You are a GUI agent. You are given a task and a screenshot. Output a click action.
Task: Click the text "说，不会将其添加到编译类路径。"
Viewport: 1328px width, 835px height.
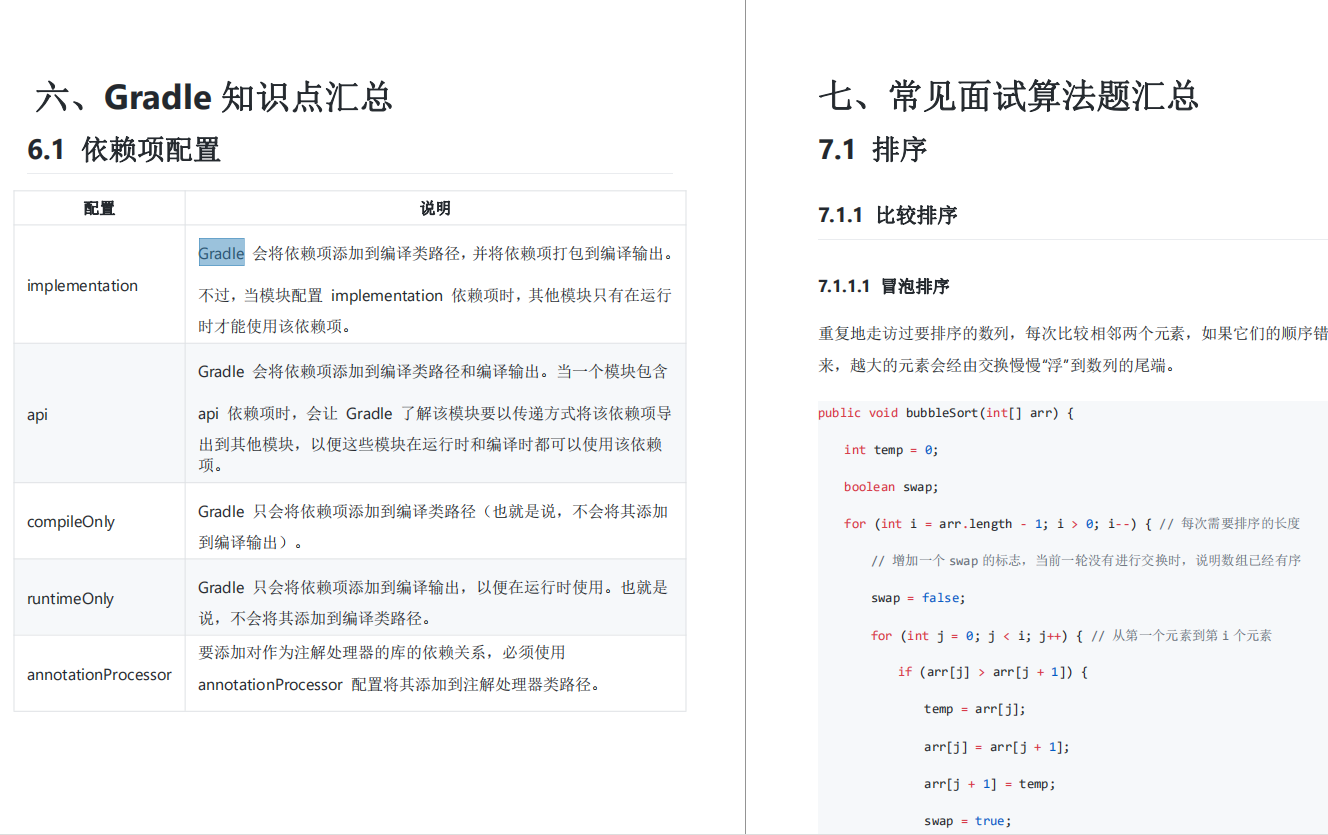(315, 618)
